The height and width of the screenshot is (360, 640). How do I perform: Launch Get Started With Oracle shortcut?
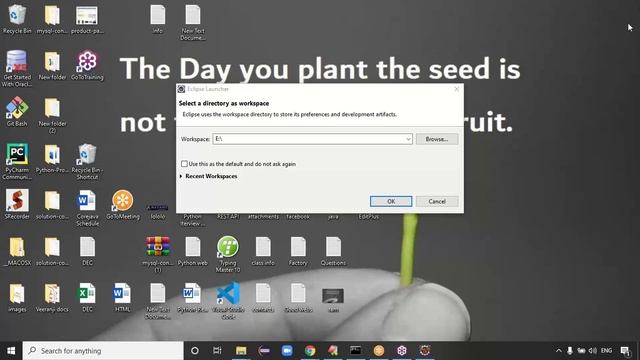click(x=17, y=69)
